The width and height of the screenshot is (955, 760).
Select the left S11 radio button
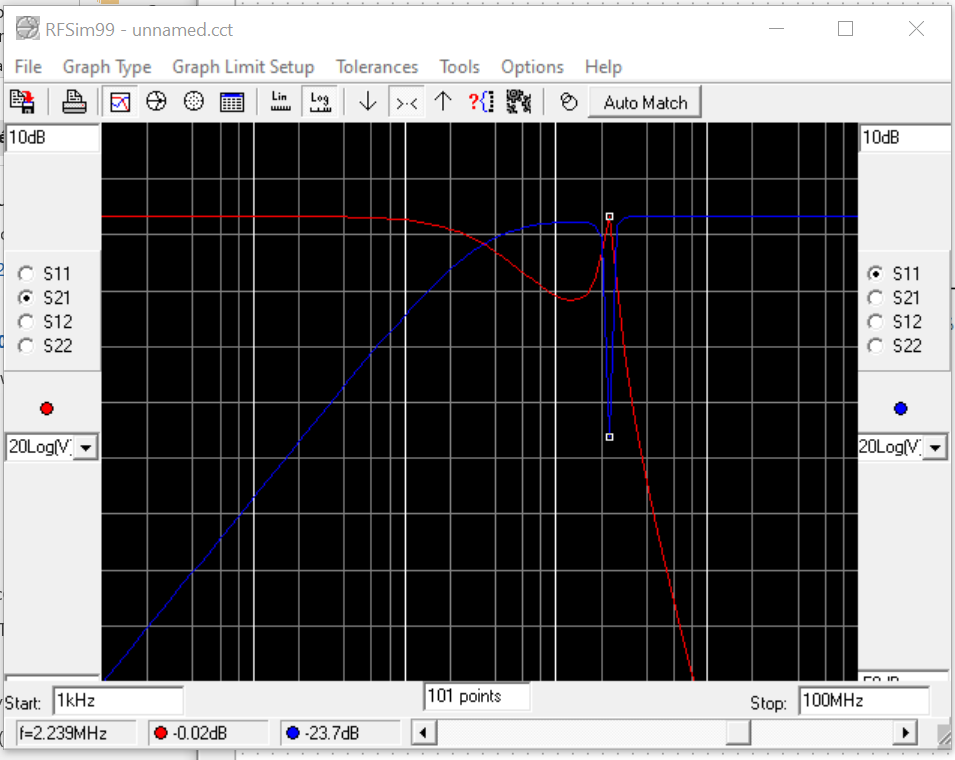(x=26, y=274)
